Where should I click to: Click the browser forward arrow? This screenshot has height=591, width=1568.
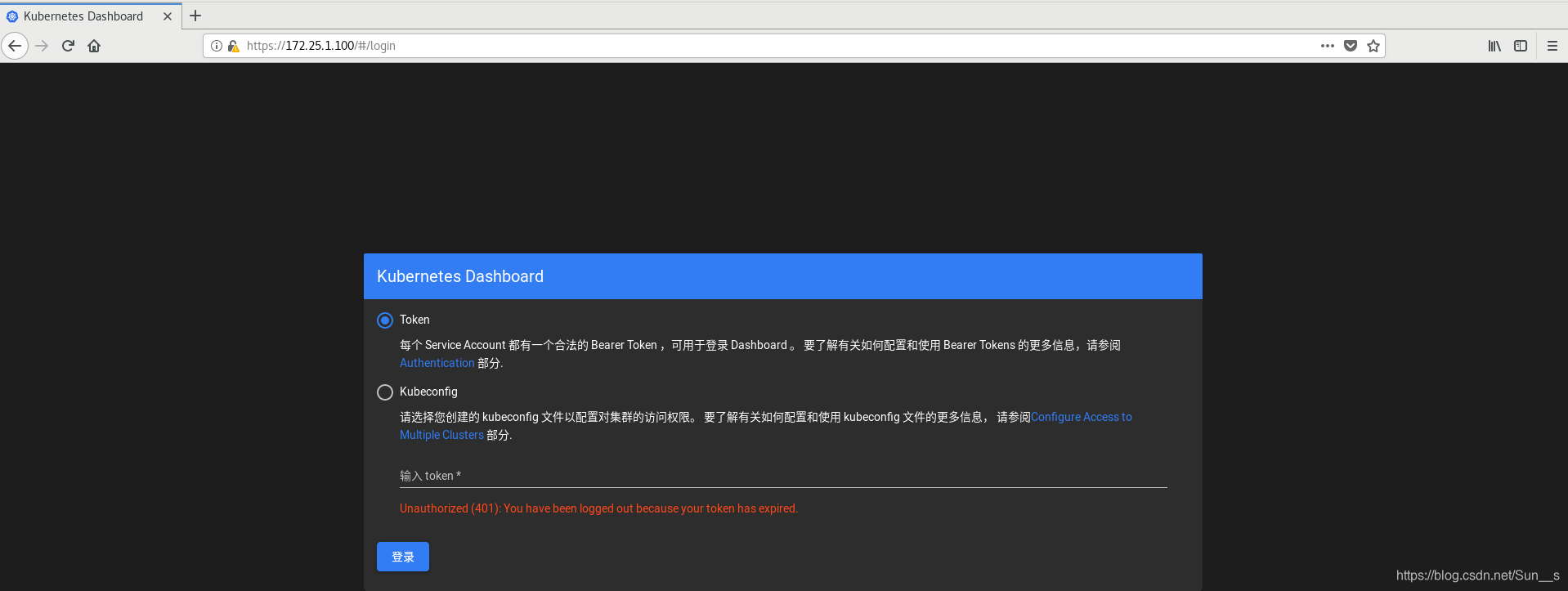coord(43,46)
